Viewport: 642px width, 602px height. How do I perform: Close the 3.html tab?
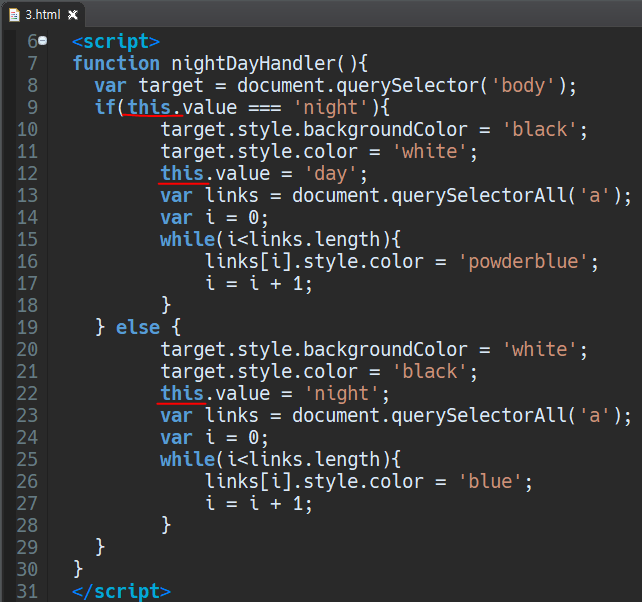pyautogui.click(x=72, y=15)
